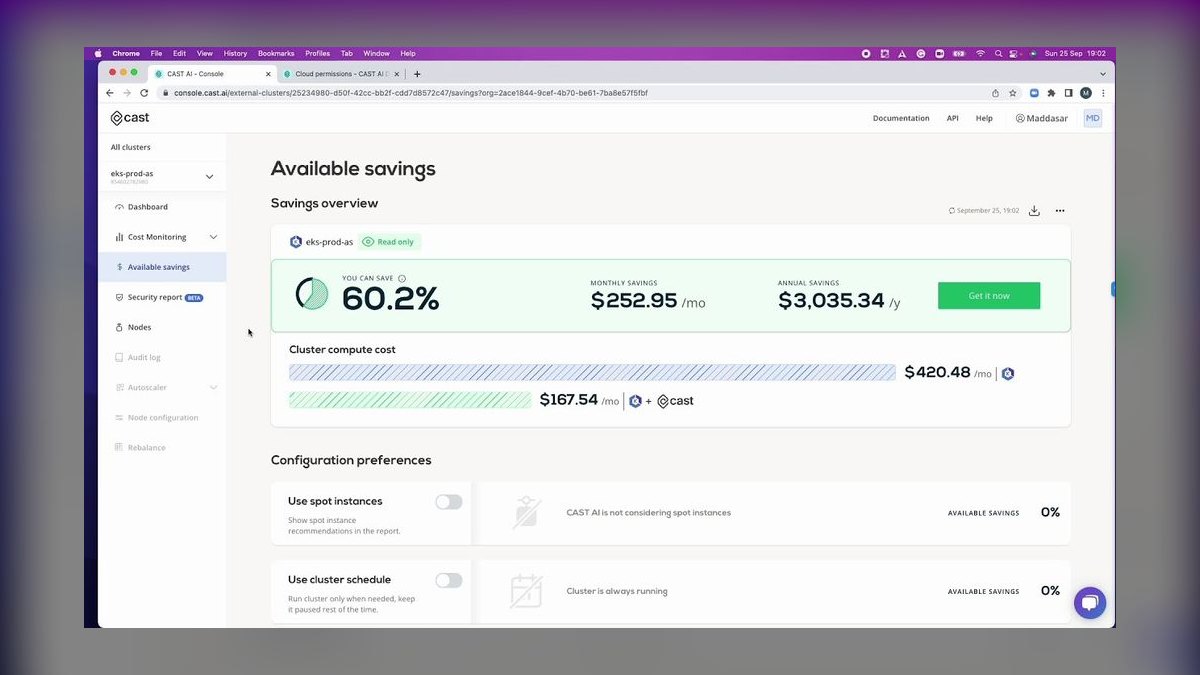Image resolution: width=1200 pixels, height=675 pixels.
Task: Click the download report icon
Action: coord(1034,211)
